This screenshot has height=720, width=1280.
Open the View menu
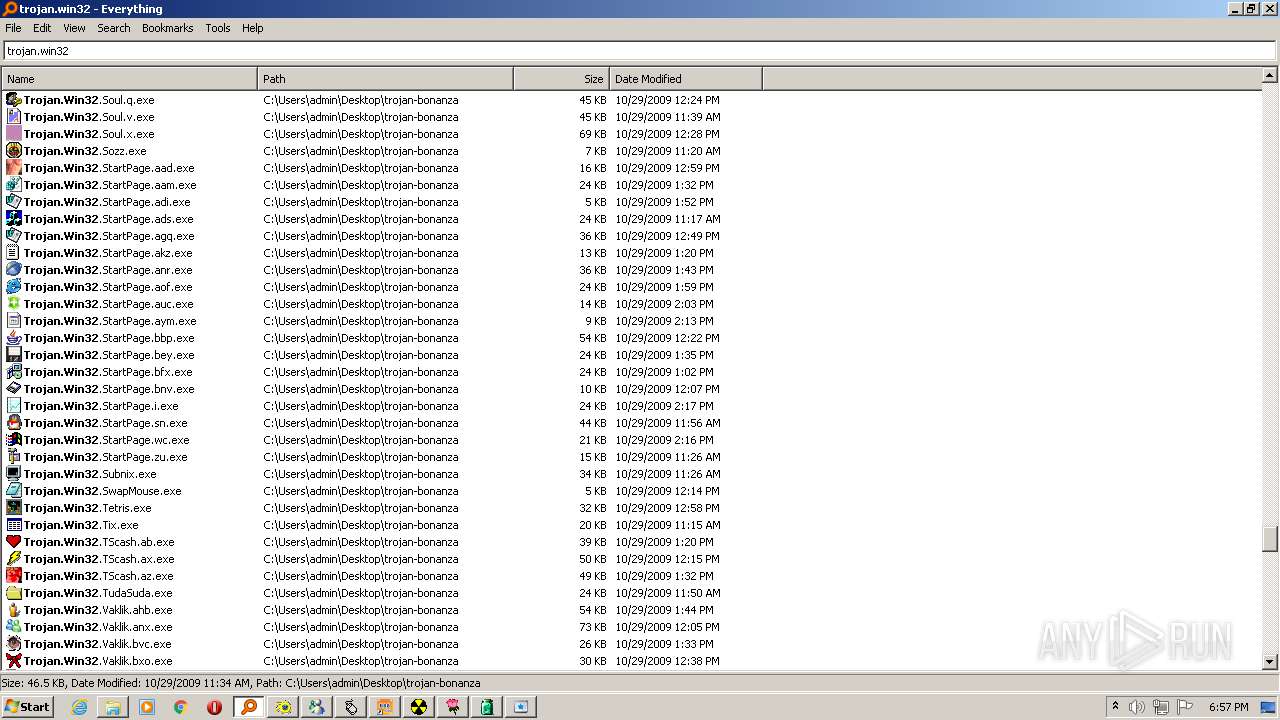pos(74,28)
